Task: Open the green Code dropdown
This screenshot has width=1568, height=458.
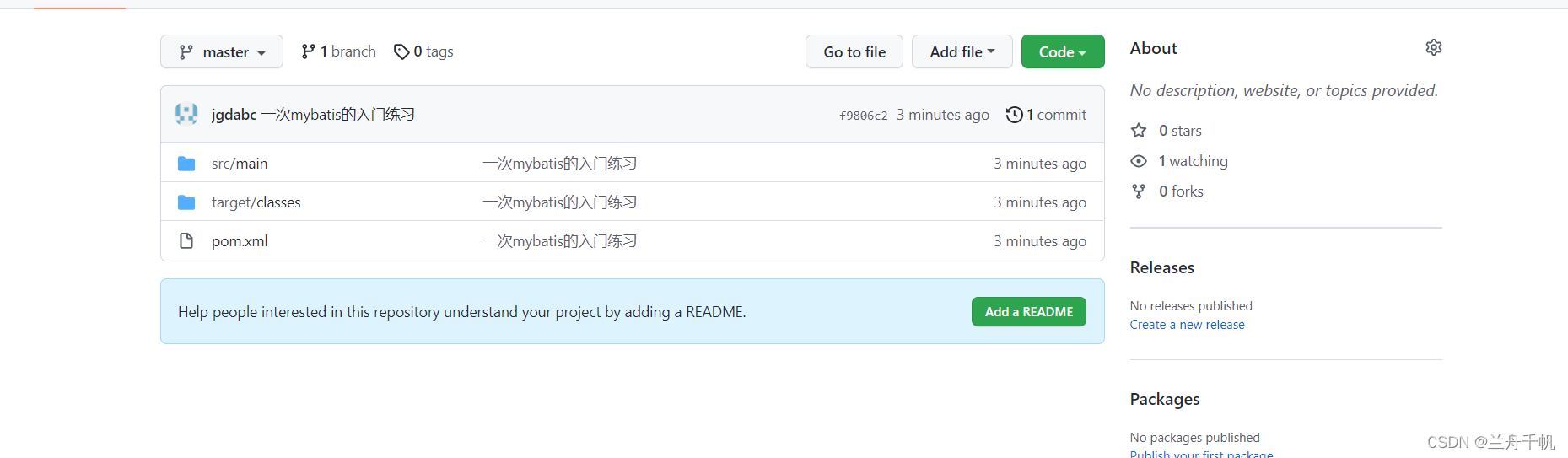Action: click(x=1062, y=52)
